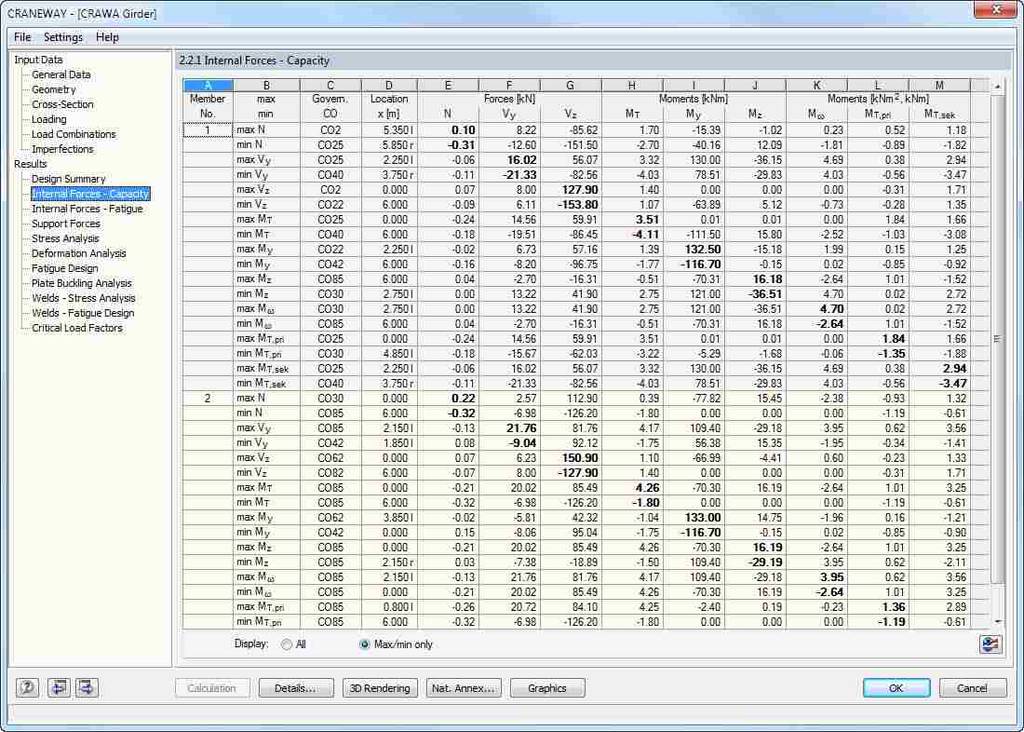Click the Details... button
This screenshot has width=1024, height=732.
[x=296, y=688]
